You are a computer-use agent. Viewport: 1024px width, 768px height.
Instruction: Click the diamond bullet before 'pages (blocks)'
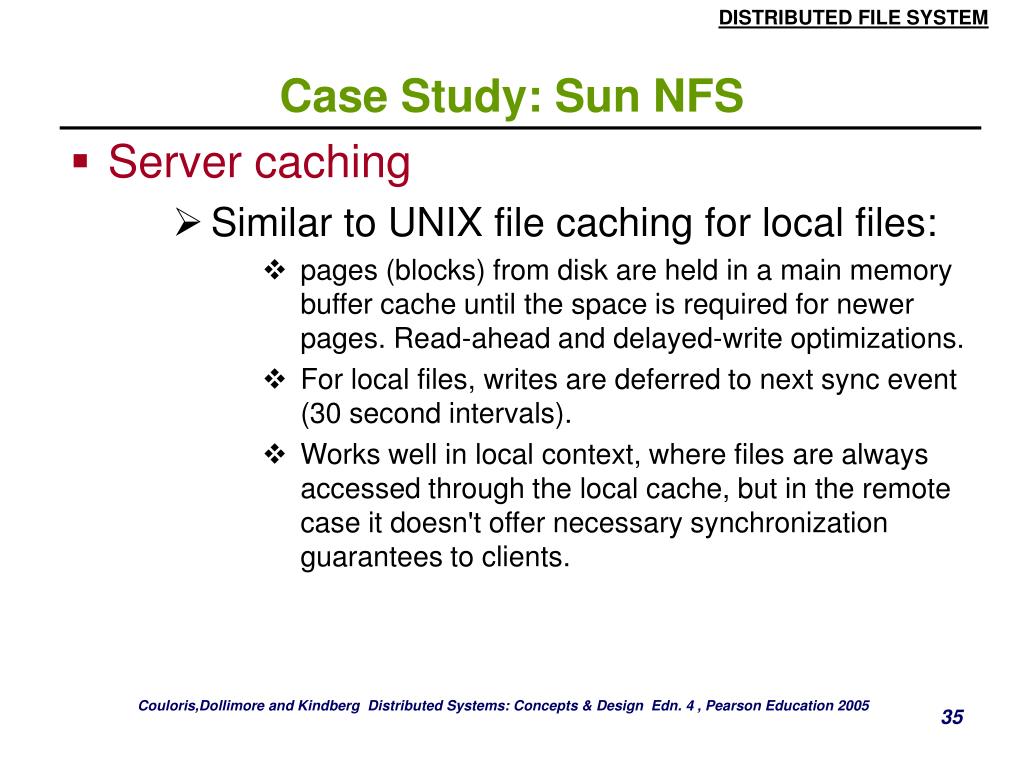click(x=275, y=270)
